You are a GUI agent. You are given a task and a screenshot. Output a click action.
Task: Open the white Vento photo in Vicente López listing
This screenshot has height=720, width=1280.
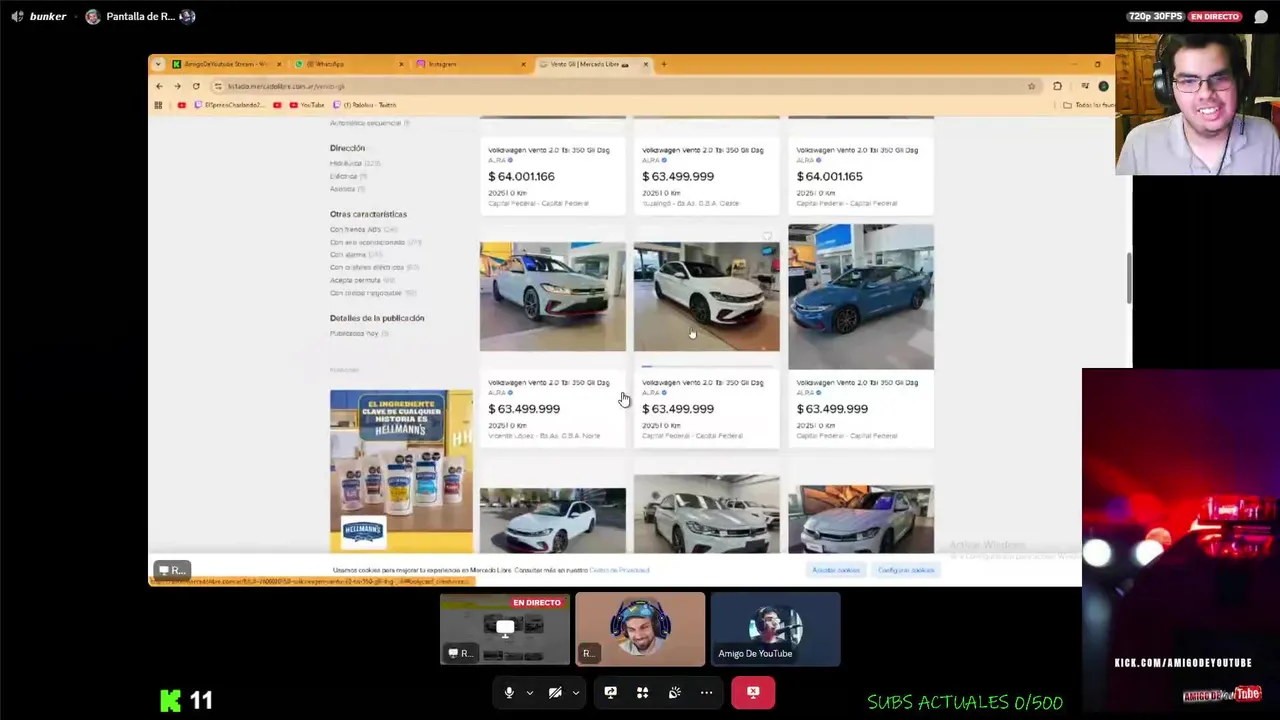point(552,297)
